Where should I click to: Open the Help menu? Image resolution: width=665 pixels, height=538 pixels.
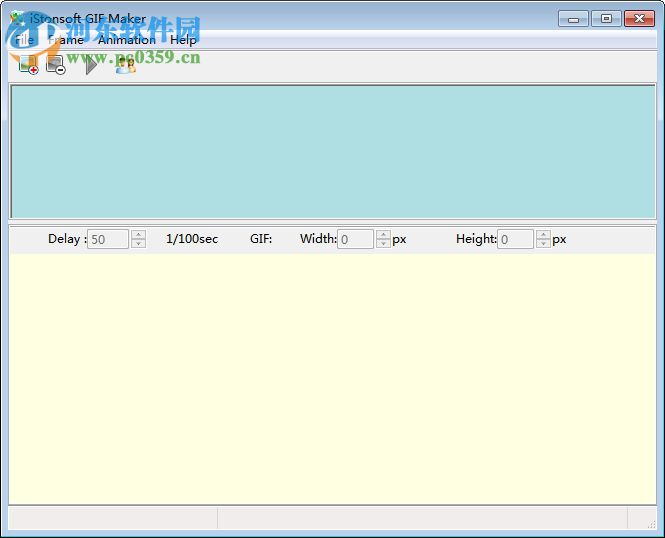point(183,40)
